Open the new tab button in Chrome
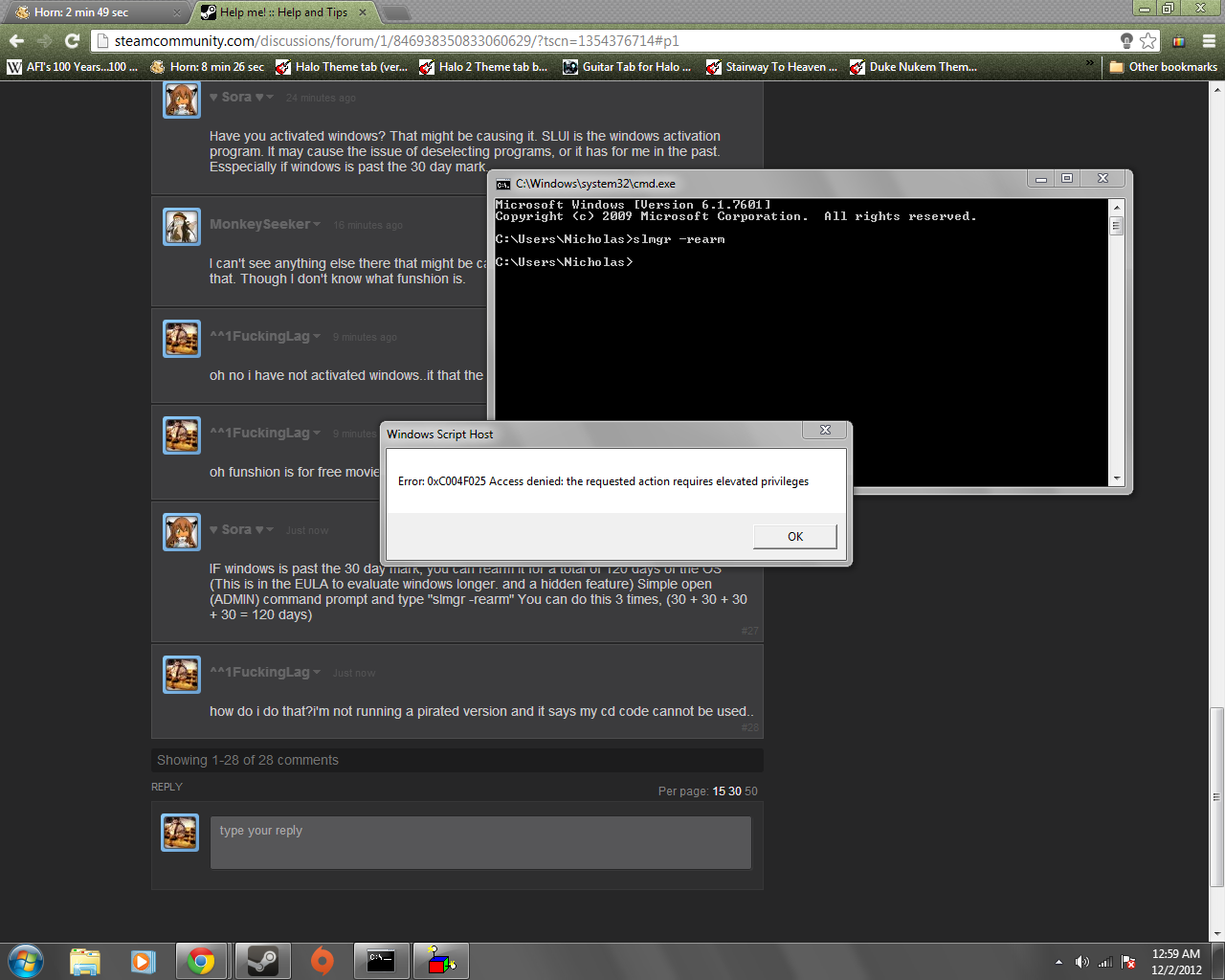Image resolution: width=1225 pixels, height=980 pixels. coord(395,12)
